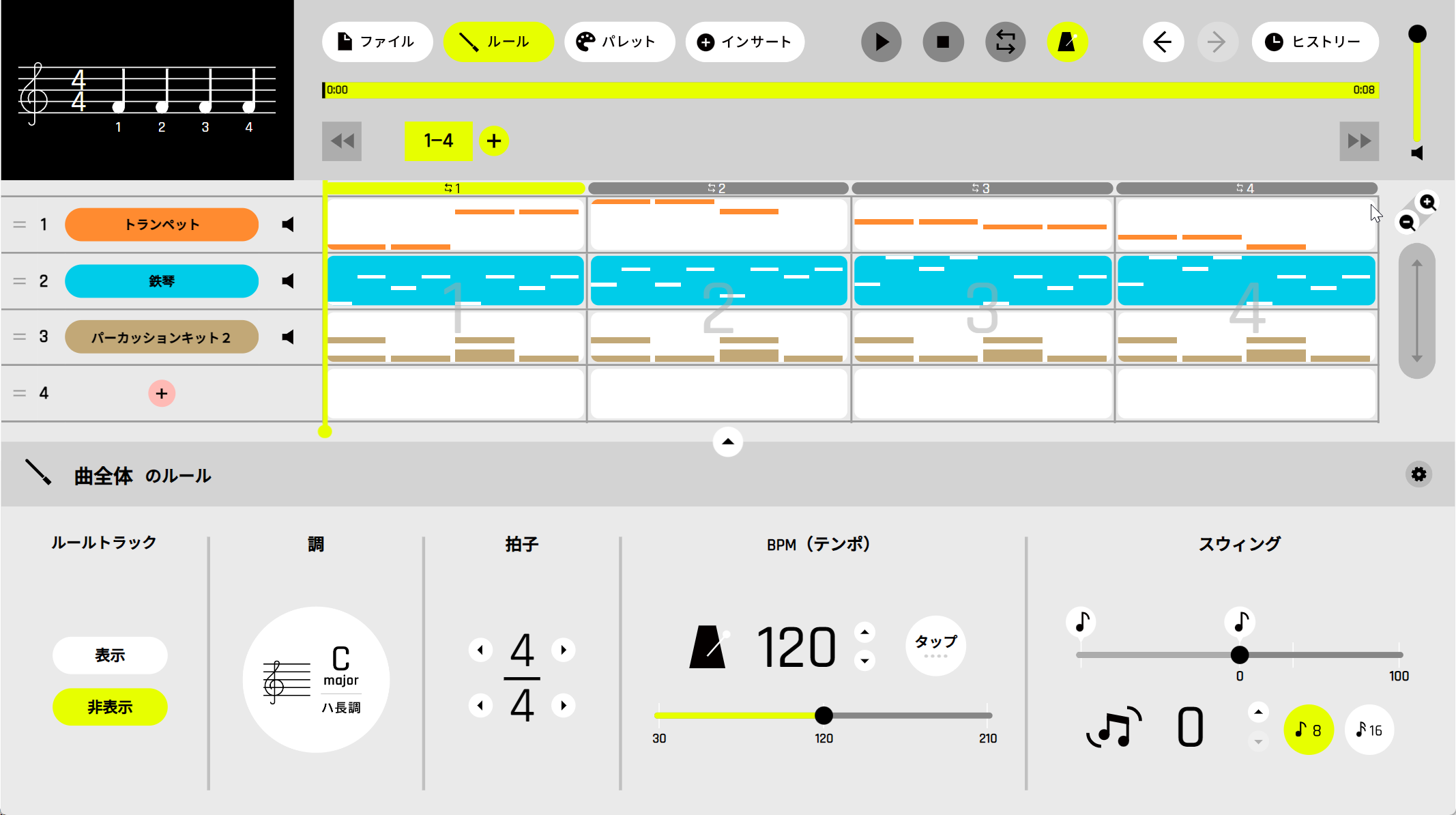The height and width of the screenshot is (815, 1456).
Task: Click the タップ tempo button
Action: coord(935,646)
